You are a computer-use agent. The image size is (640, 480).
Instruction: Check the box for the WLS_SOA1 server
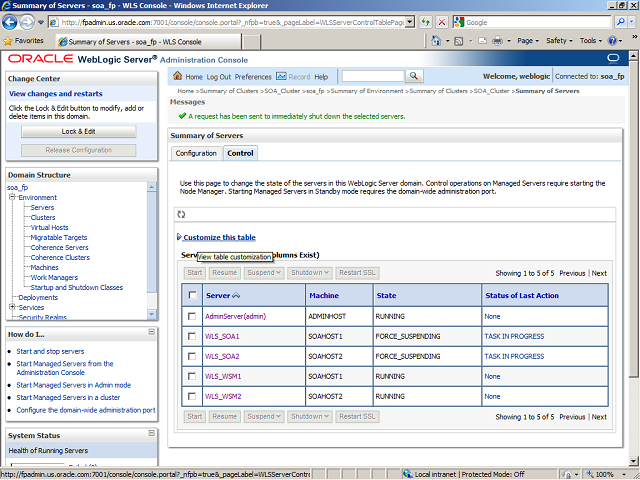pos(192,337)
